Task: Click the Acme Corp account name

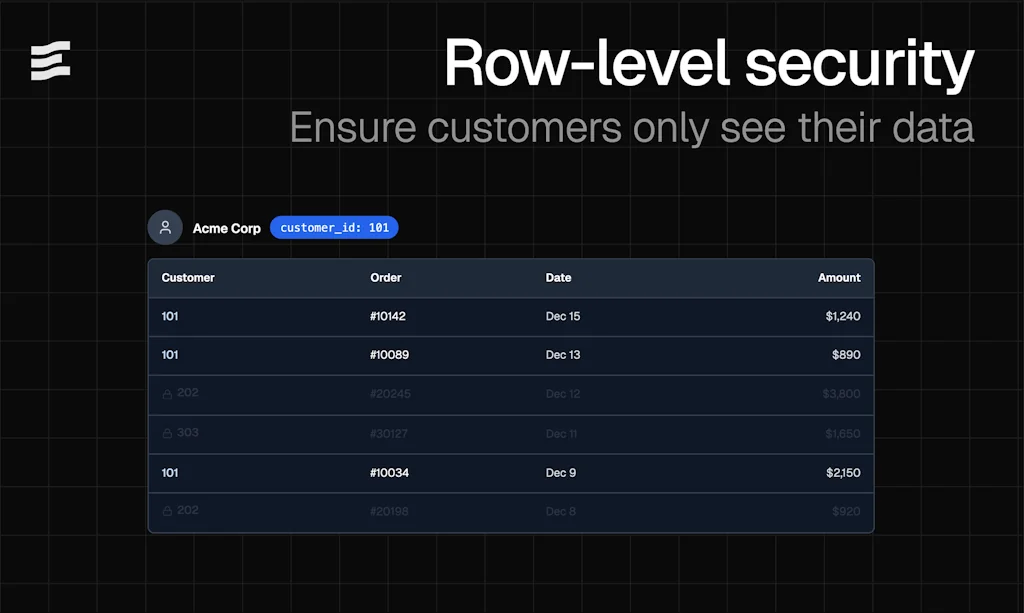Action: point(226,228)
